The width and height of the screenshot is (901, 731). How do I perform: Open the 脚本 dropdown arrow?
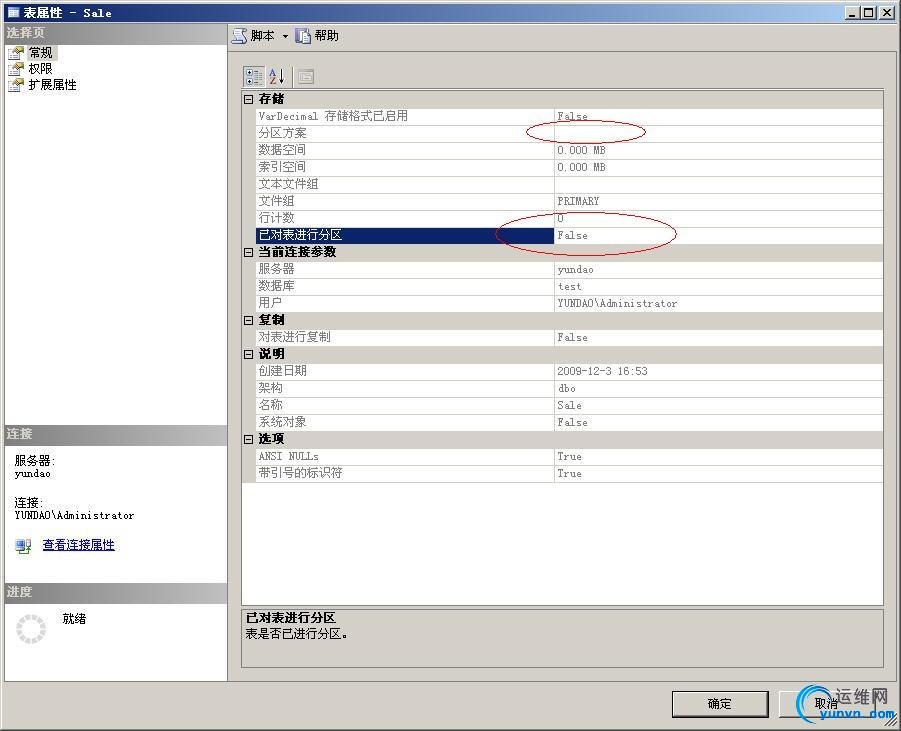tap(285, 36)
